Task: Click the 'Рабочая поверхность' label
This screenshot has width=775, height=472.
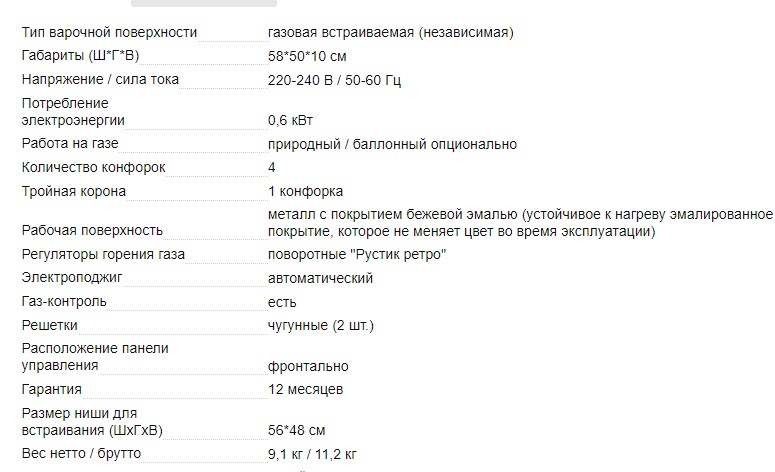Action: coord(91,231)
